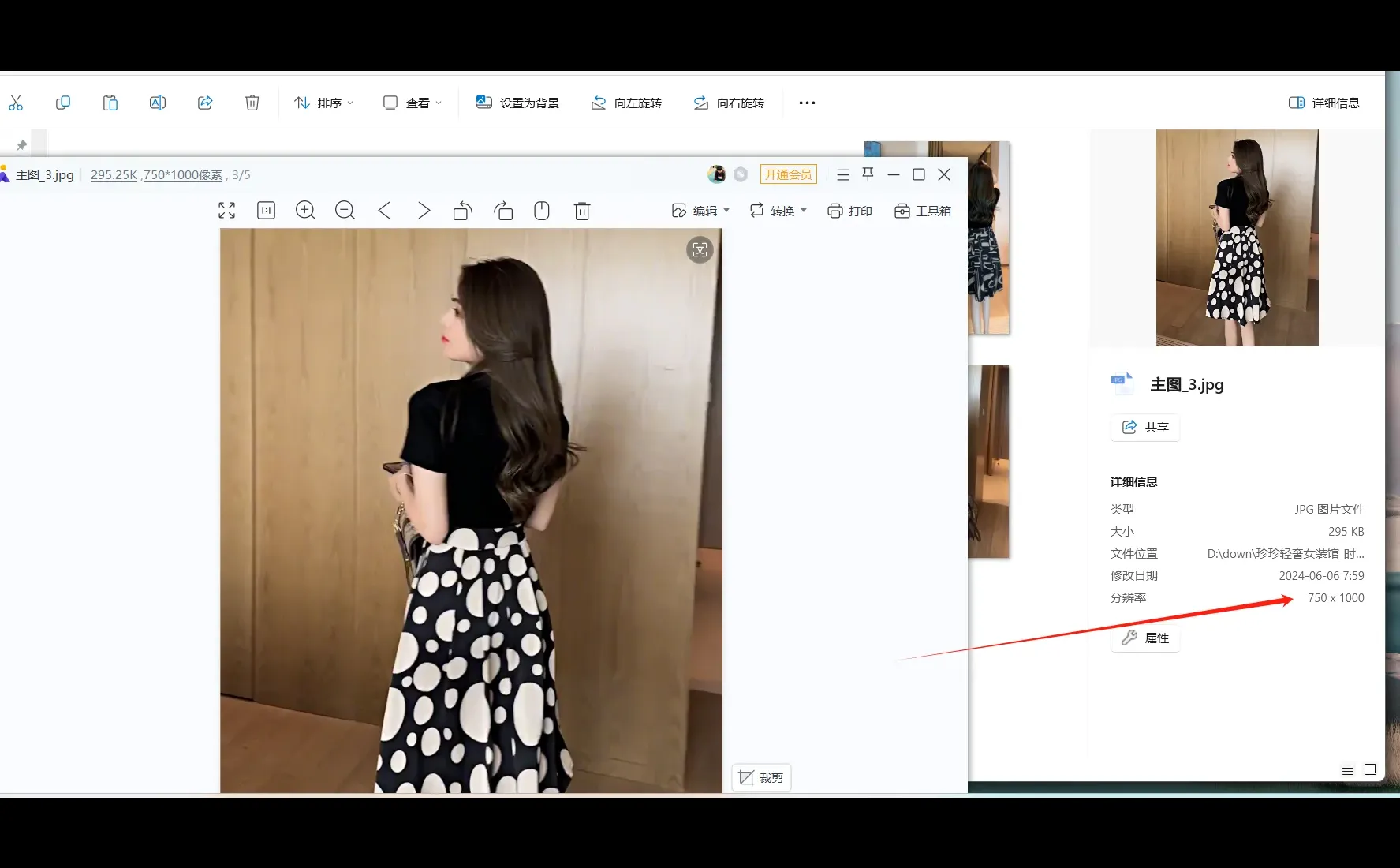Open the 工具箱 toolbox
1400x868 pixels.
click(x=922, y=211)
